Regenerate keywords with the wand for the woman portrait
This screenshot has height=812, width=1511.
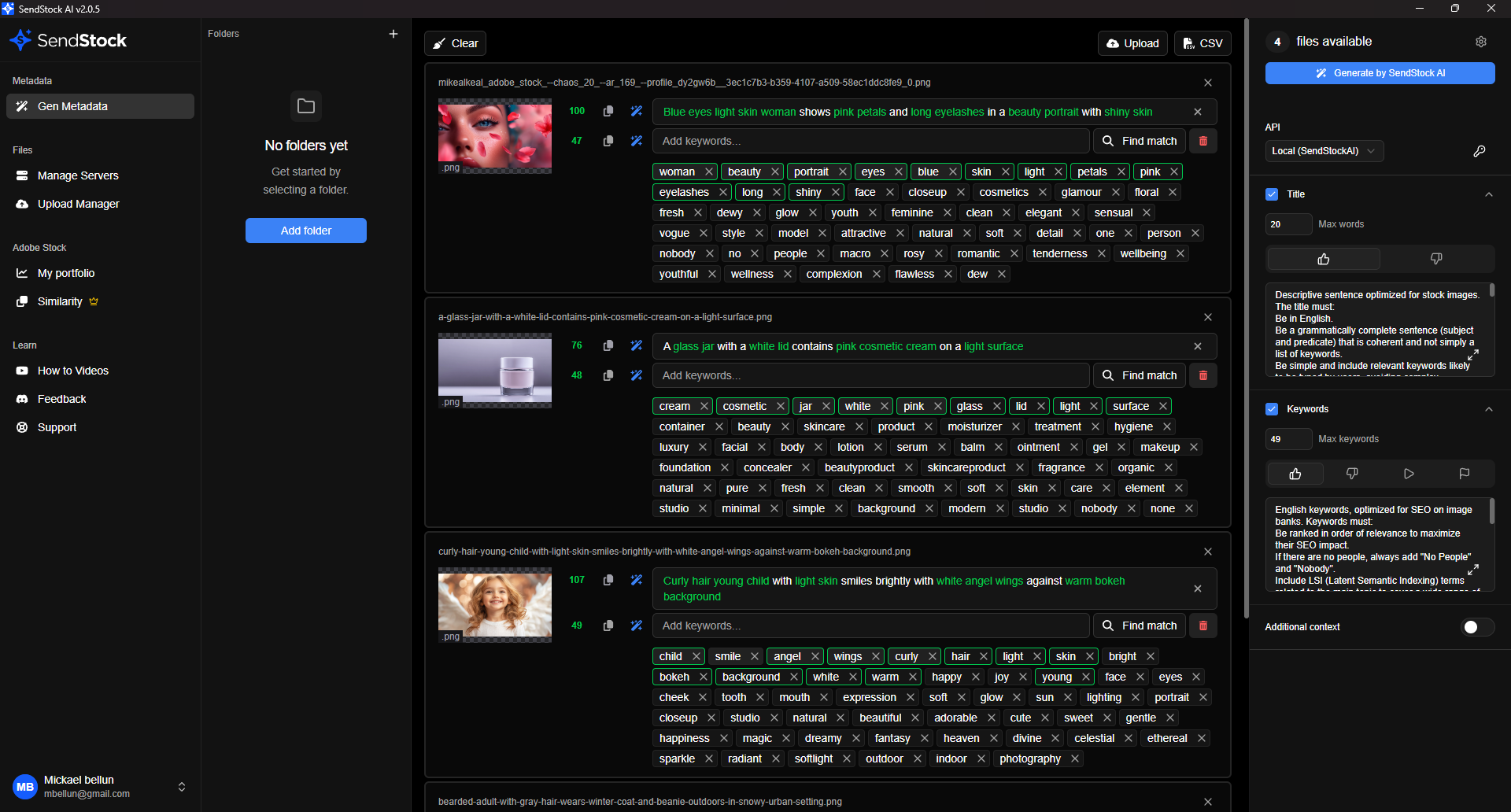tap(637, 141)
